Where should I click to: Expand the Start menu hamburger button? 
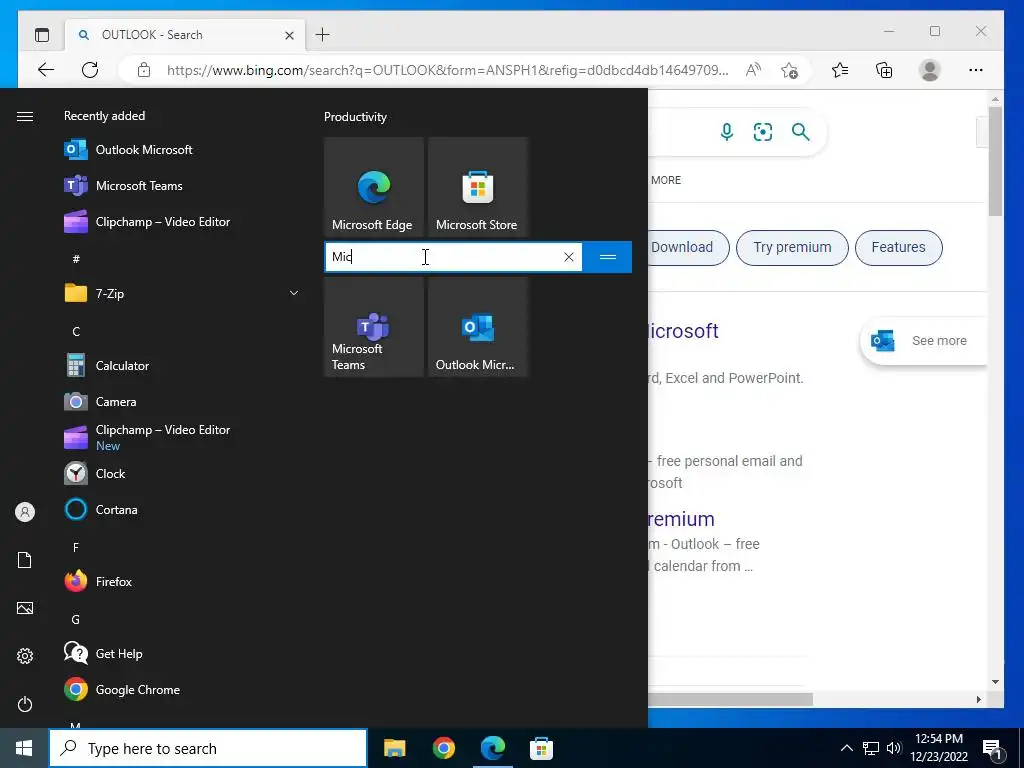pyautogui.click(x=25, y=116)
